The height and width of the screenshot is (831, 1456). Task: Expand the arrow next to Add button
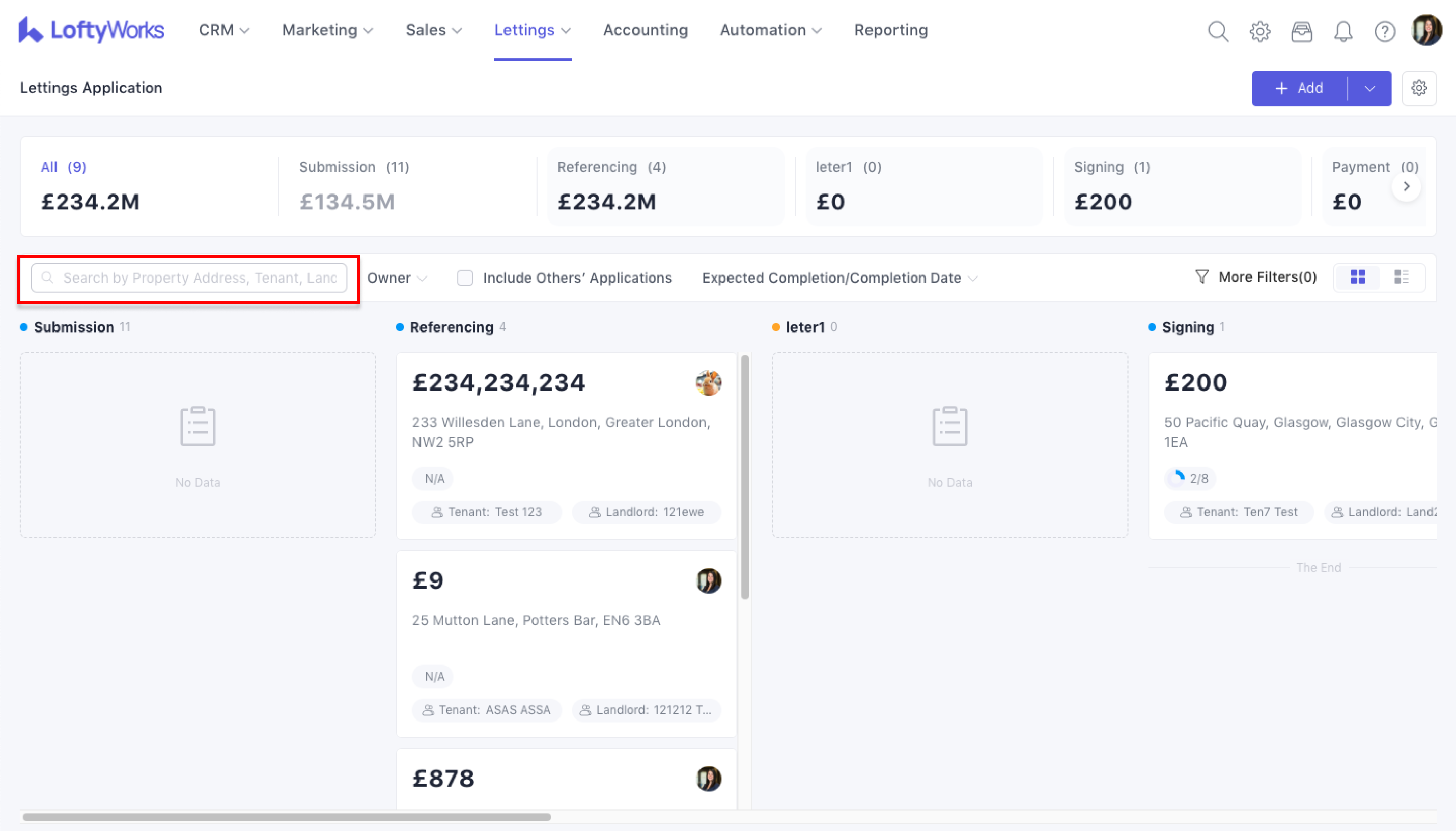(1369, 88)
